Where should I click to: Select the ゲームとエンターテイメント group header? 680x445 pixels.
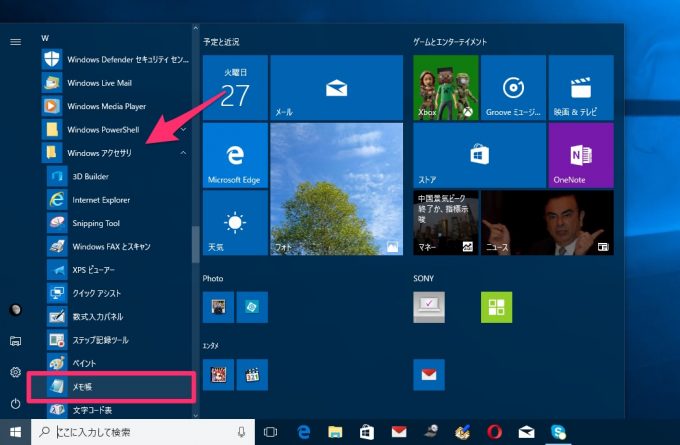coord(450,42)
